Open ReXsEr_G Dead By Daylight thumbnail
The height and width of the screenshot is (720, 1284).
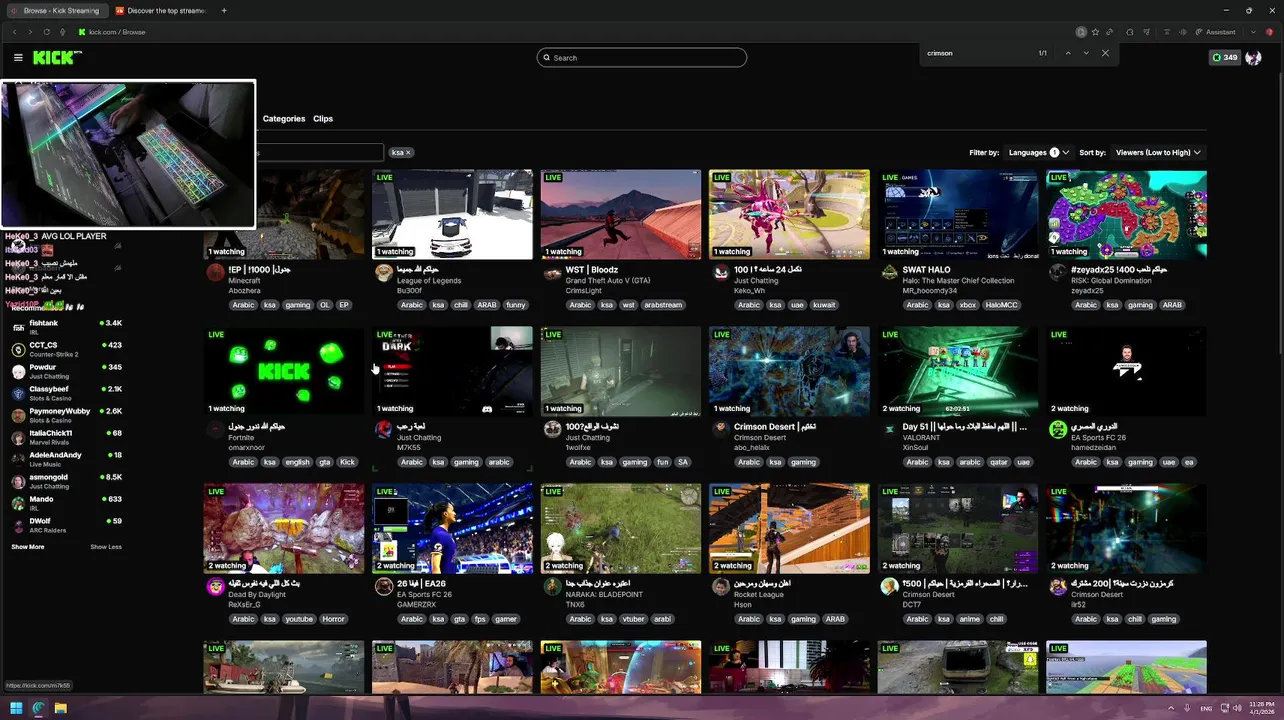[x=284, y=528]
